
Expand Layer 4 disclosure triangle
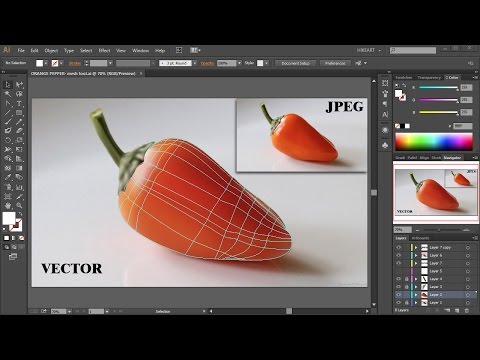click(416, 279)
